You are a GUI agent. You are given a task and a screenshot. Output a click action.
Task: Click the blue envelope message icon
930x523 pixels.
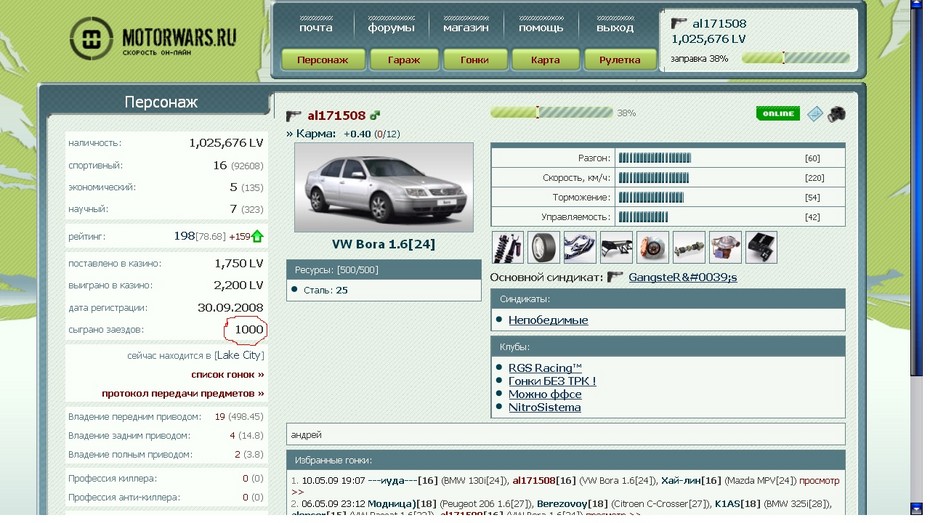tap(815, 114)
